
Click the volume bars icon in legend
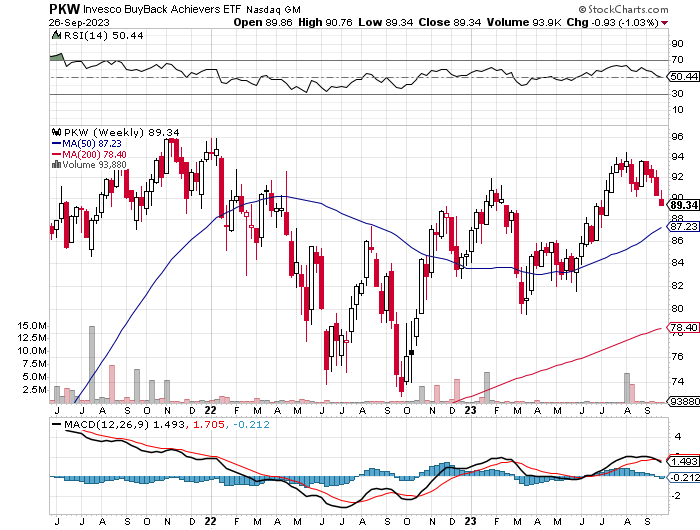pyautogui.click(x=56, y=165)
